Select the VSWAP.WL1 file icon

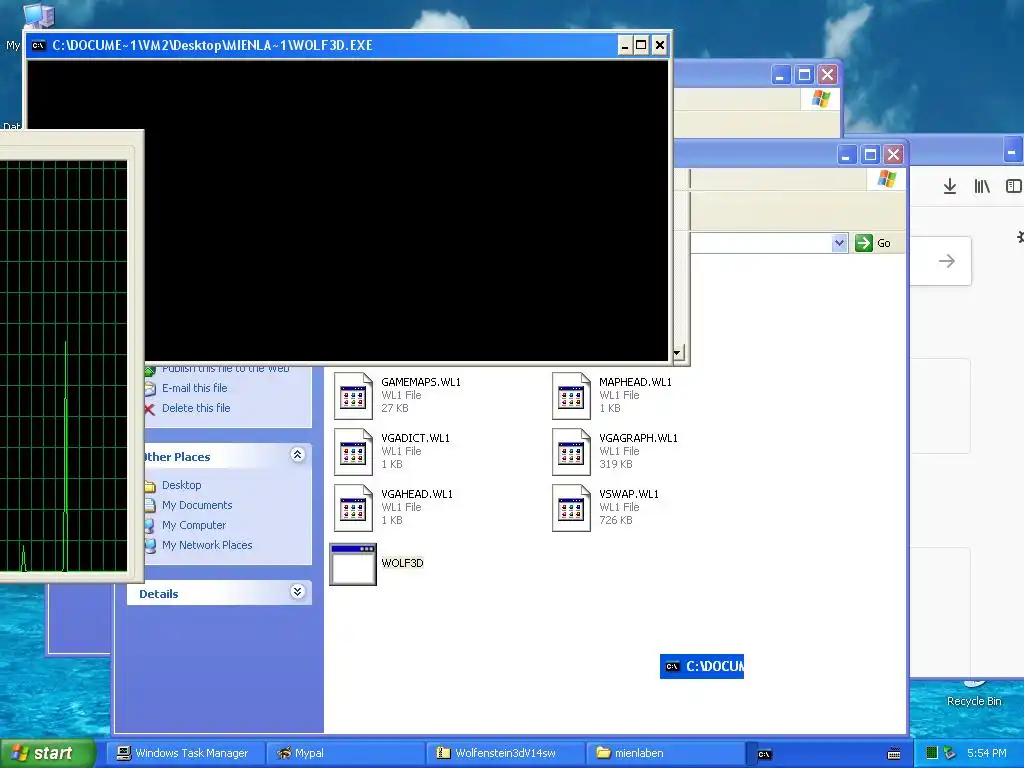(571, 508)
